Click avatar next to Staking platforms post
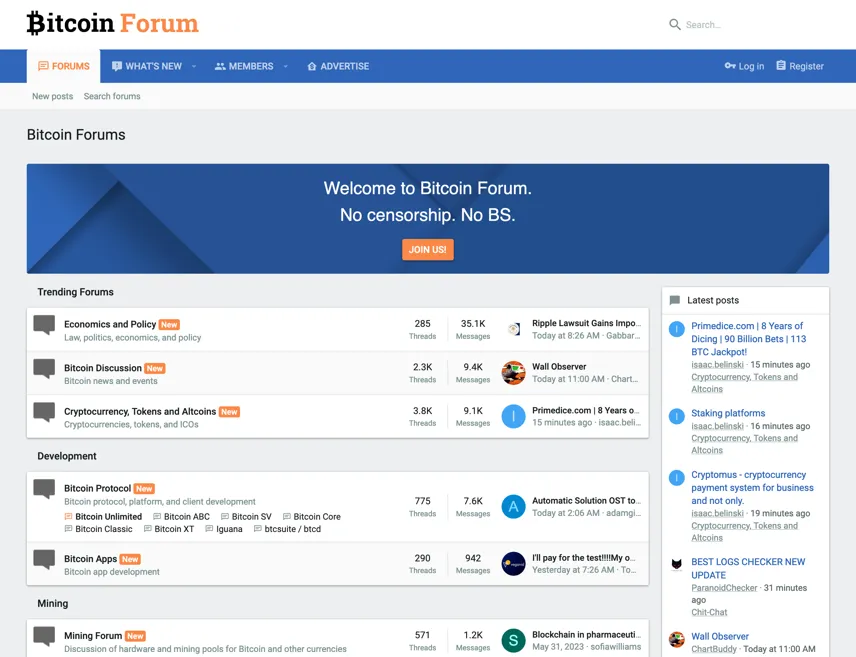This screenshot has width=856, height=657. click(x=676, y=416)
